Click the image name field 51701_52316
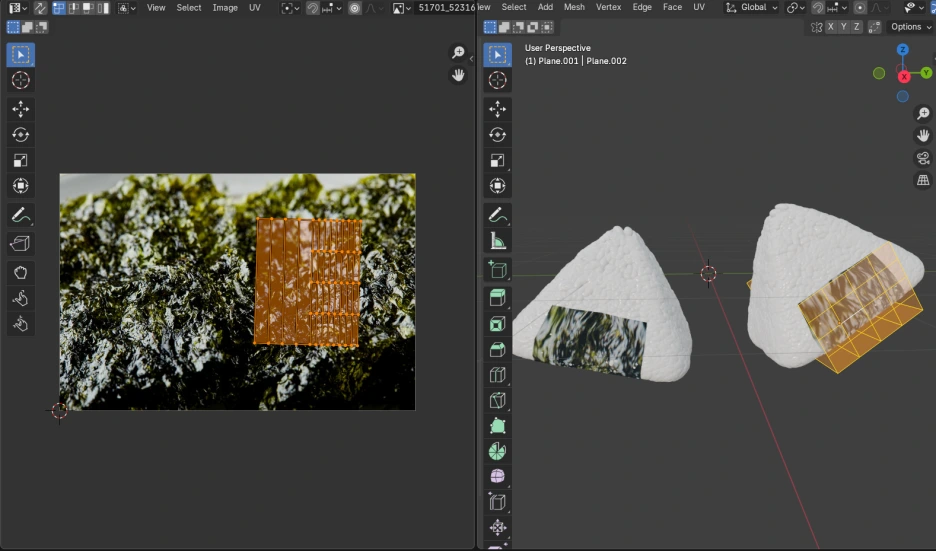Image resolution: width=936 pixels, height=551 pixels. pyautogui.click(x=446, y=8)
